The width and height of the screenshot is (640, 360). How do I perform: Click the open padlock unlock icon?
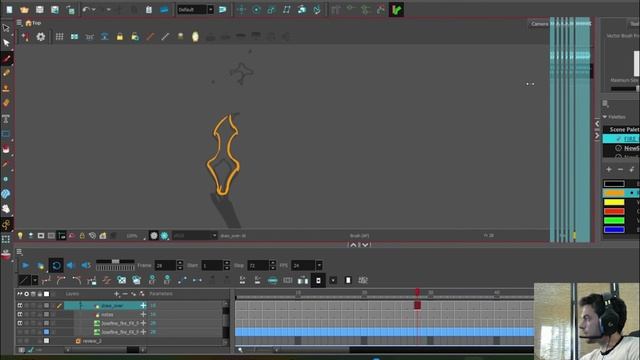(135, 37)
